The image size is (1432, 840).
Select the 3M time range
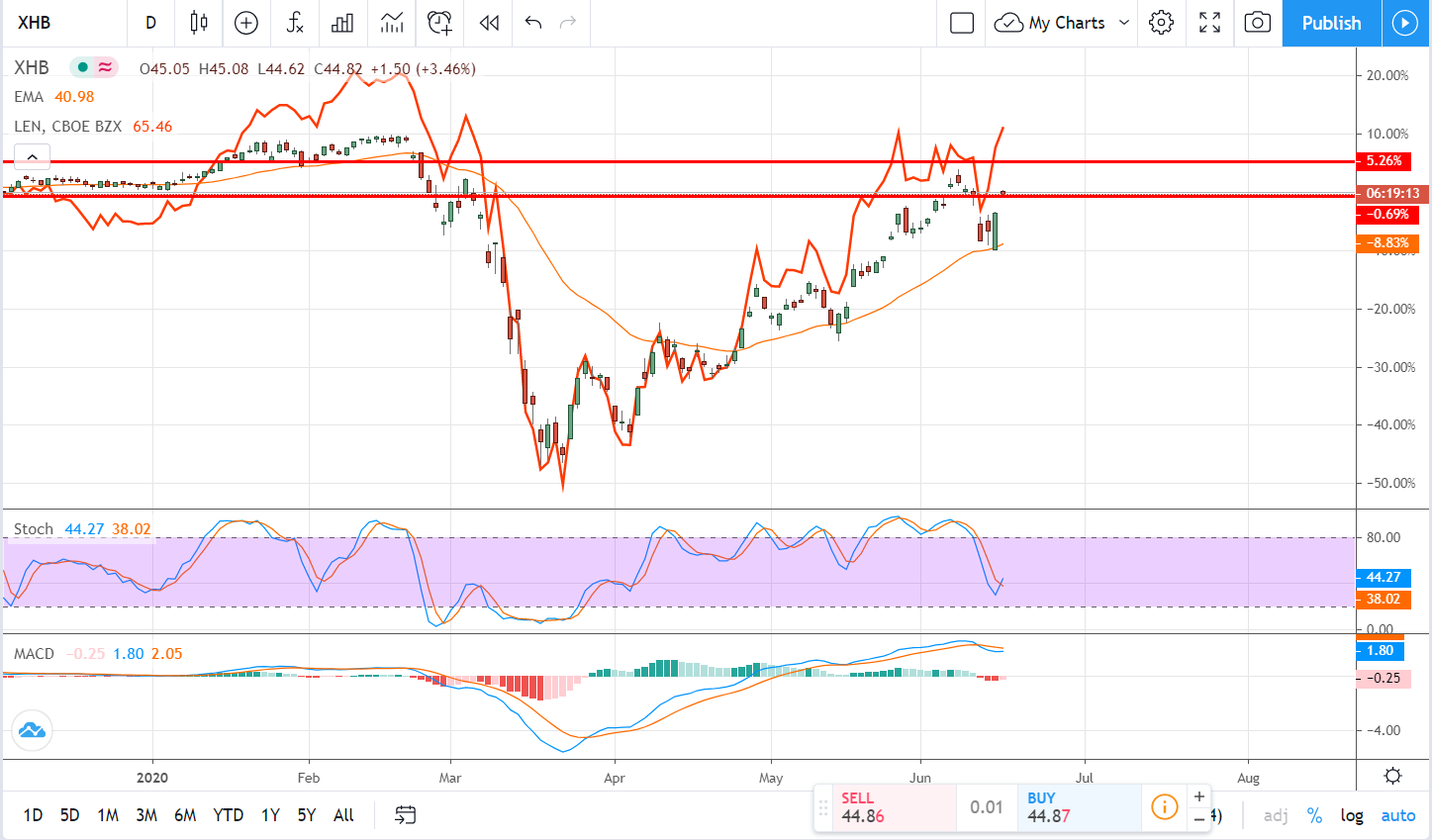[x=146, y=815]
